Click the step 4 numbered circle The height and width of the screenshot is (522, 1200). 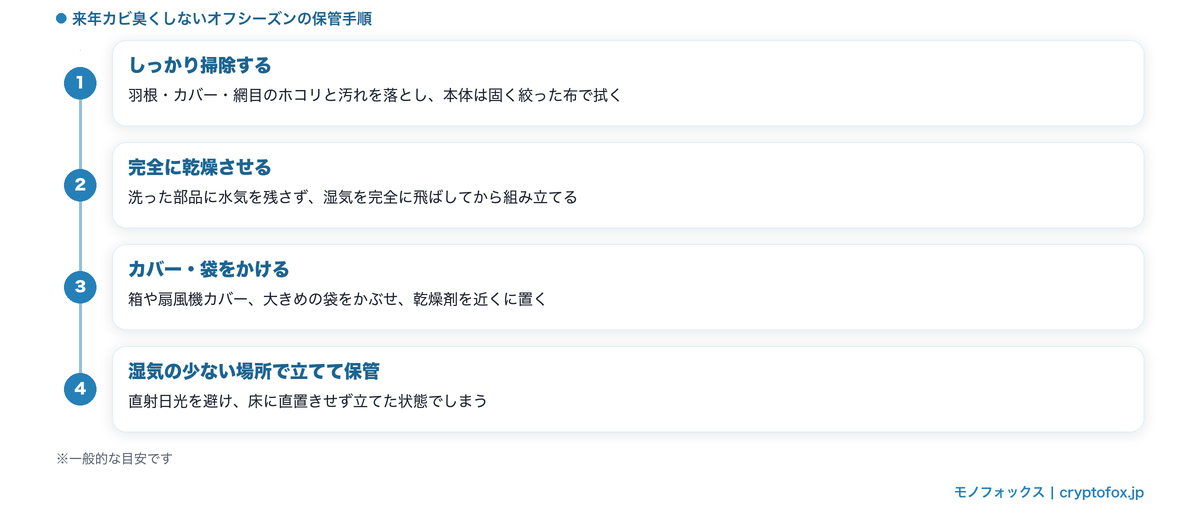click(x=80, y=389)
